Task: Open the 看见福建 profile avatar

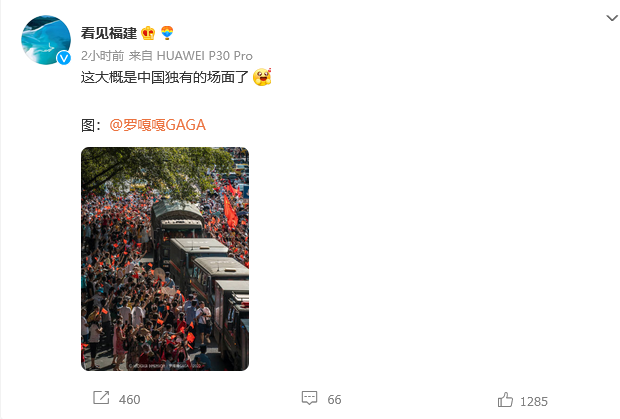Action: pos(46,40)
